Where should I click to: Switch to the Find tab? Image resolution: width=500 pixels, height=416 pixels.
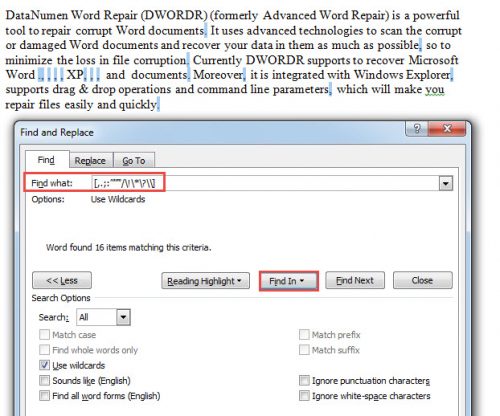pos(46,160)
